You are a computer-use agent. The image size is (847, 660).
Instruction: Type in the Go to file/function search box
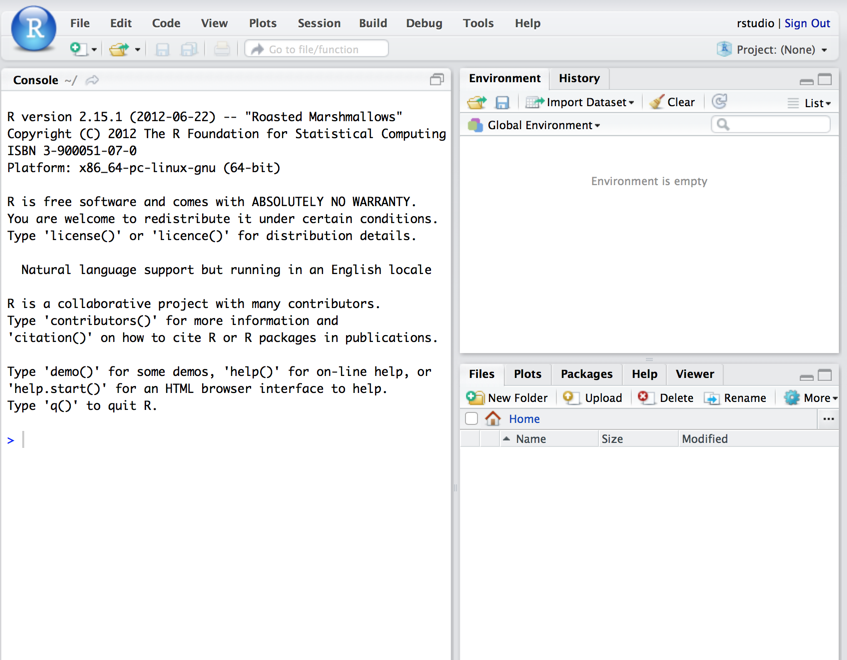point(316,47)
